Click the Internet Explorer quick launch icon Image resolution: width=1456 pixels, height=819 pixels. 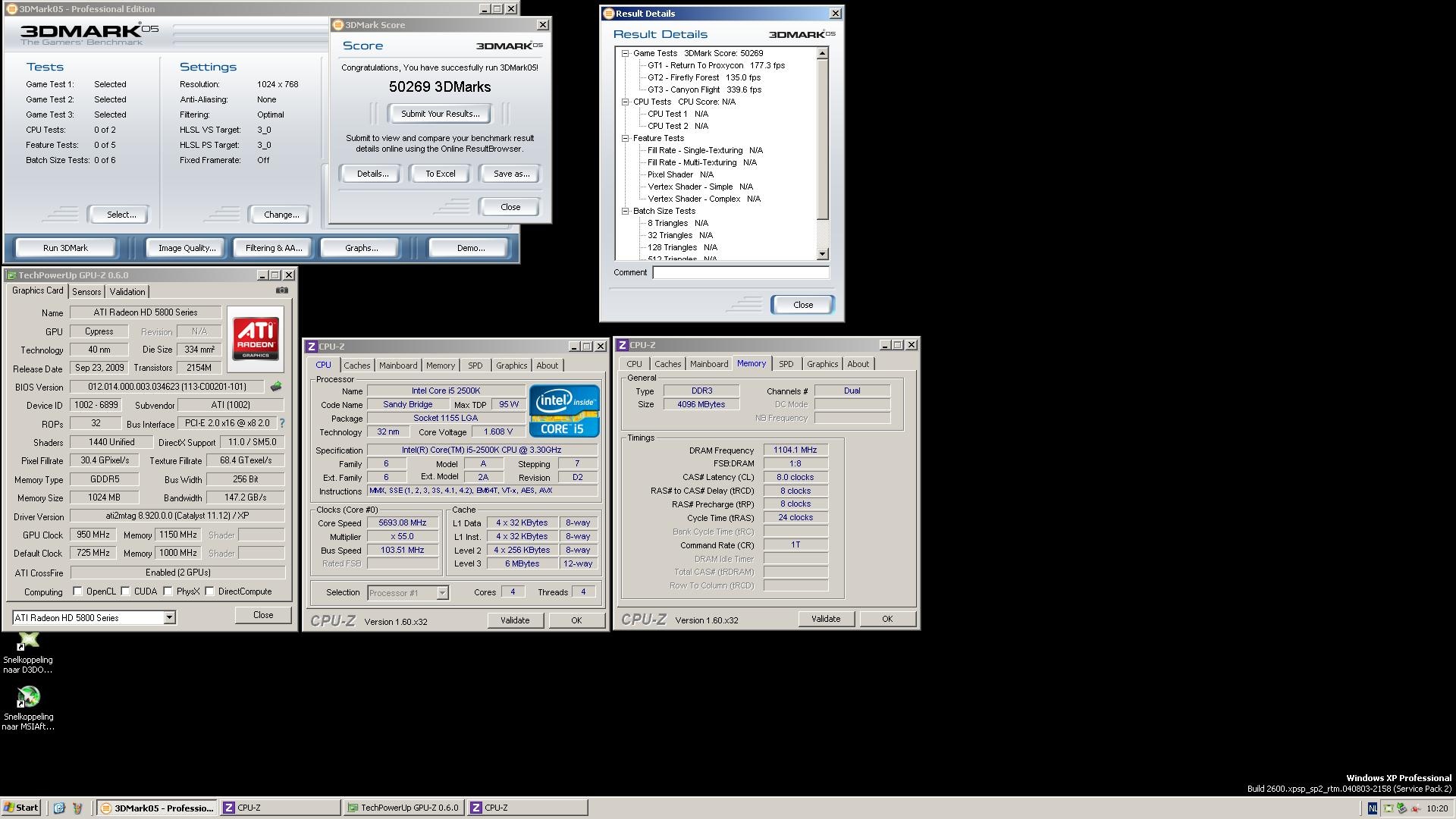click(59, 808)
